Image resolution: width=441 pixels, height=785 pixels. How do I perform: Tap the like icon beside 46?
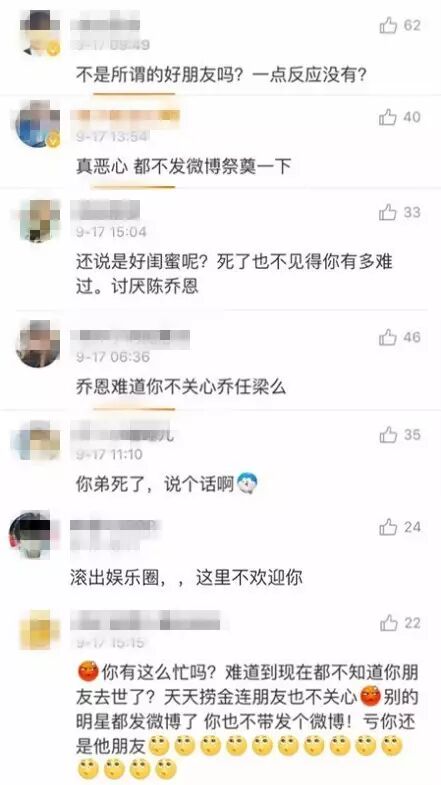point(388,337)
